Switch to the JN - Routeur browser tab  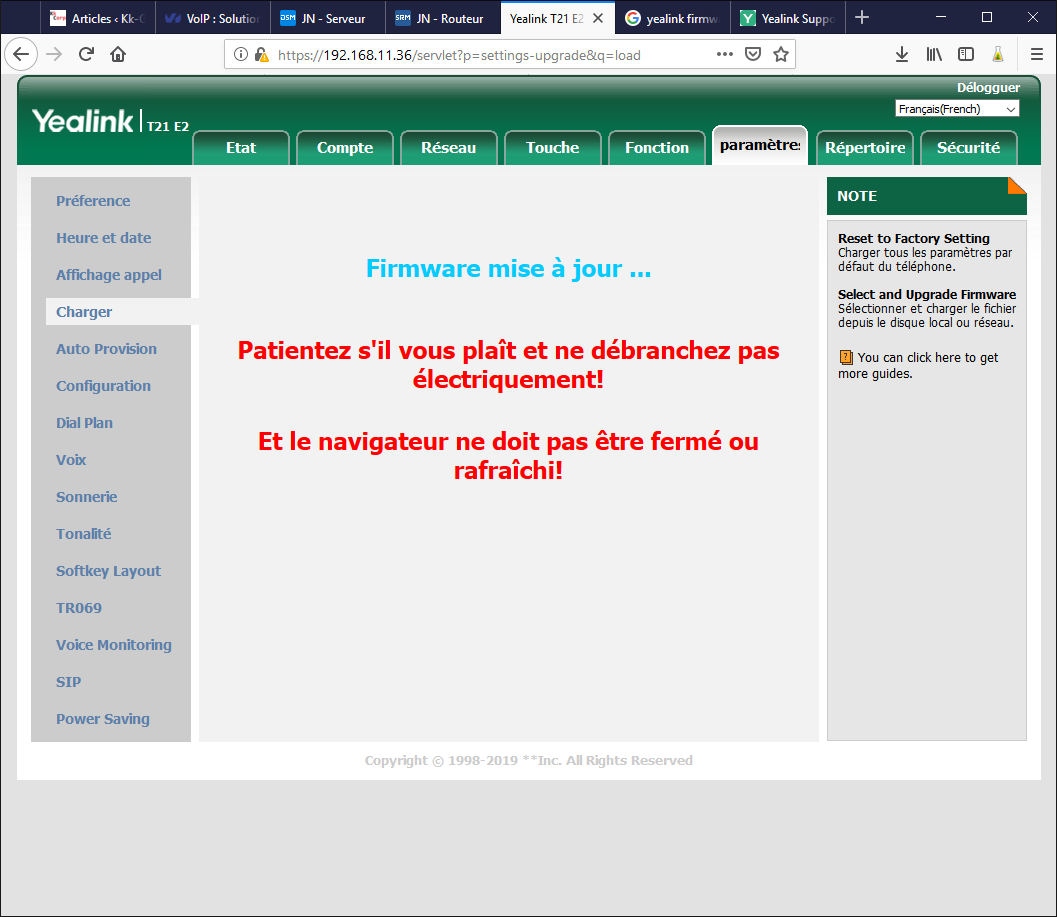pyautogui.click(x=441, y=18)
